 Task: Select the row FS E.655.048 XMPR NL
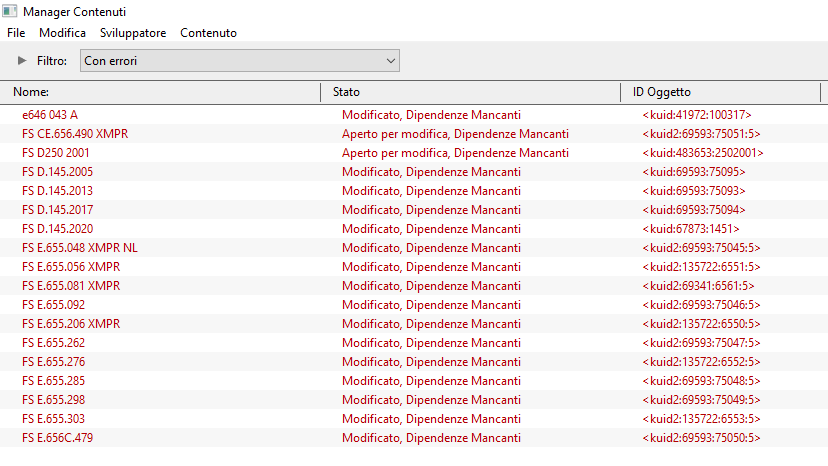click(x=414, y=248)
